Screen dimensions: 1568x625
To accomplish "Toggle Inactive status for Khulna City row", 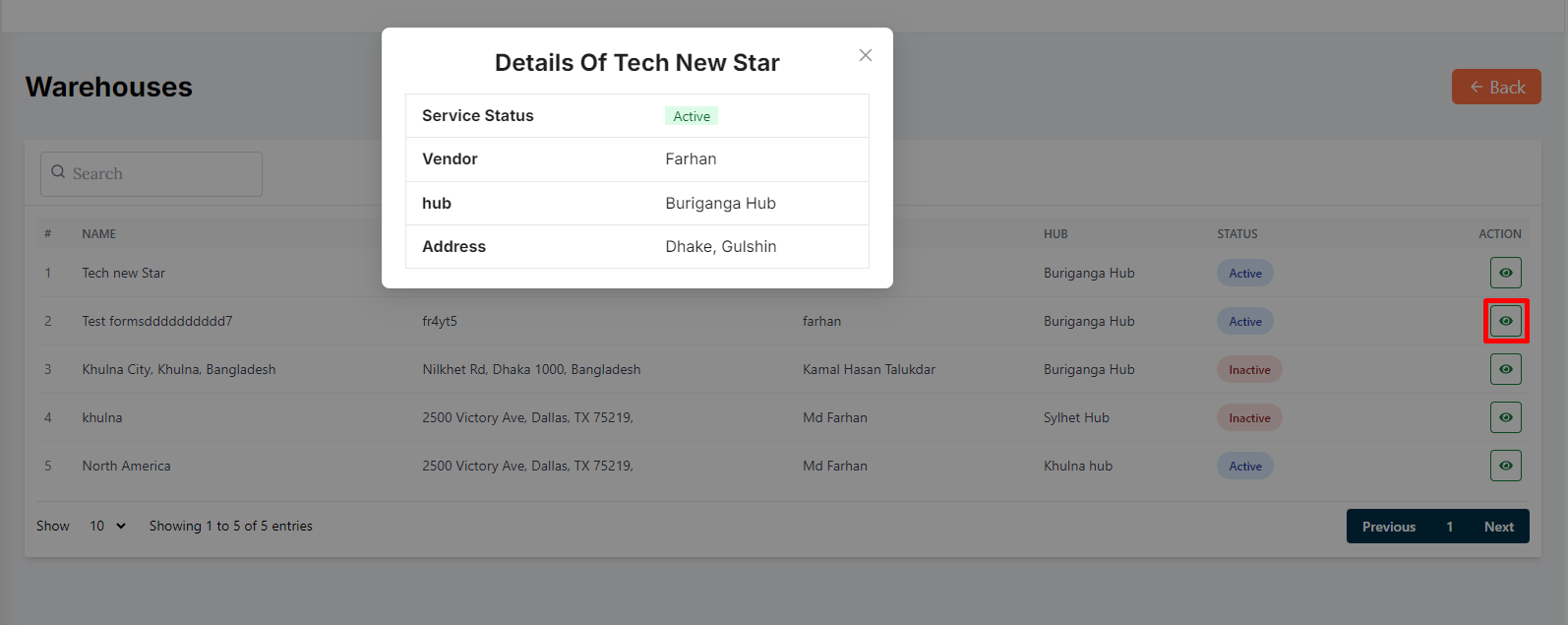I will point(1248,370).
